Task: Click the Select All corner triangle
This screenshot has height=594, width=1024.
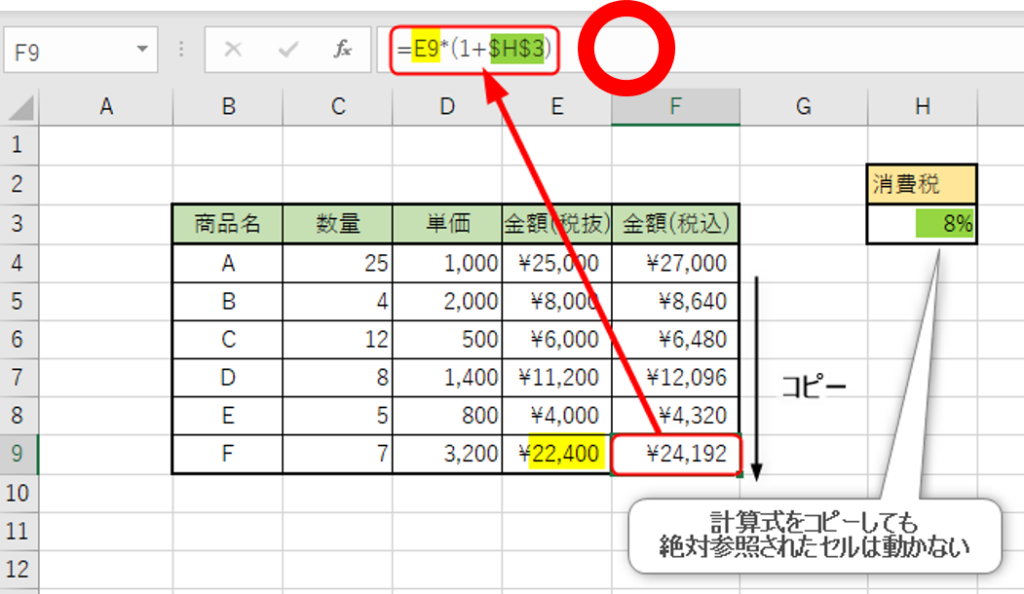Action: point(22,106)
